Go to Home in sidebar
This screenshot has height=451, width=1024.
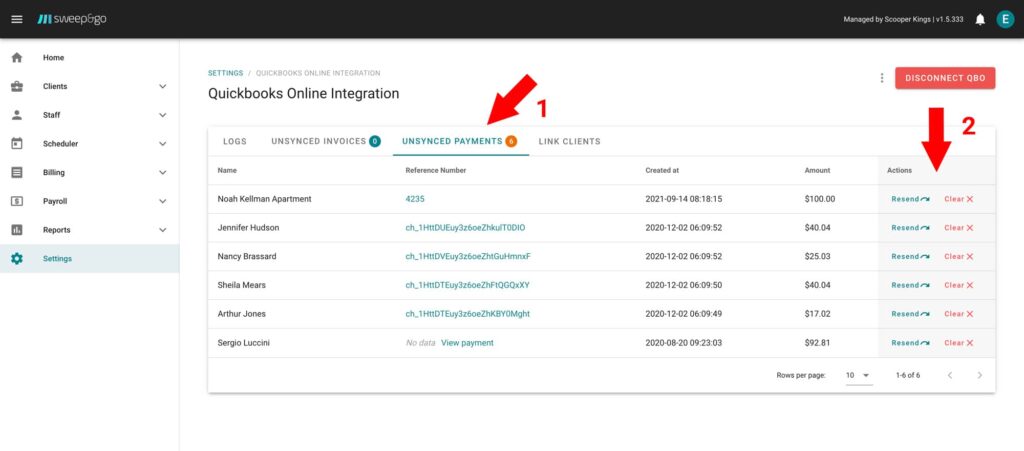[53, 57]
